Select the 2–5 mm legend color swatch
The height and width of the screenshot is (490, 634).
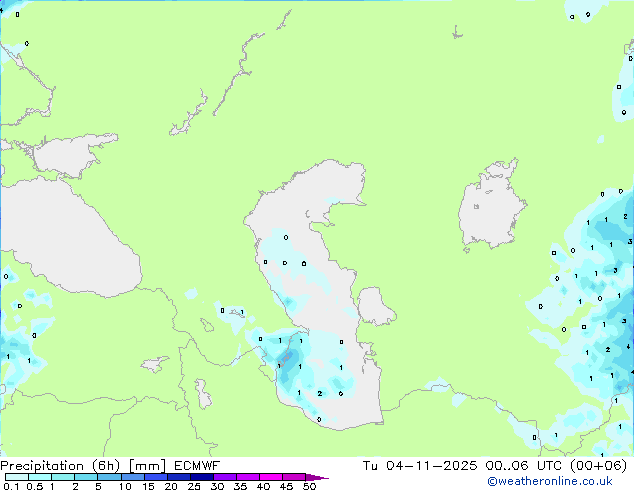pyautogui.click(x=86, y=477)
